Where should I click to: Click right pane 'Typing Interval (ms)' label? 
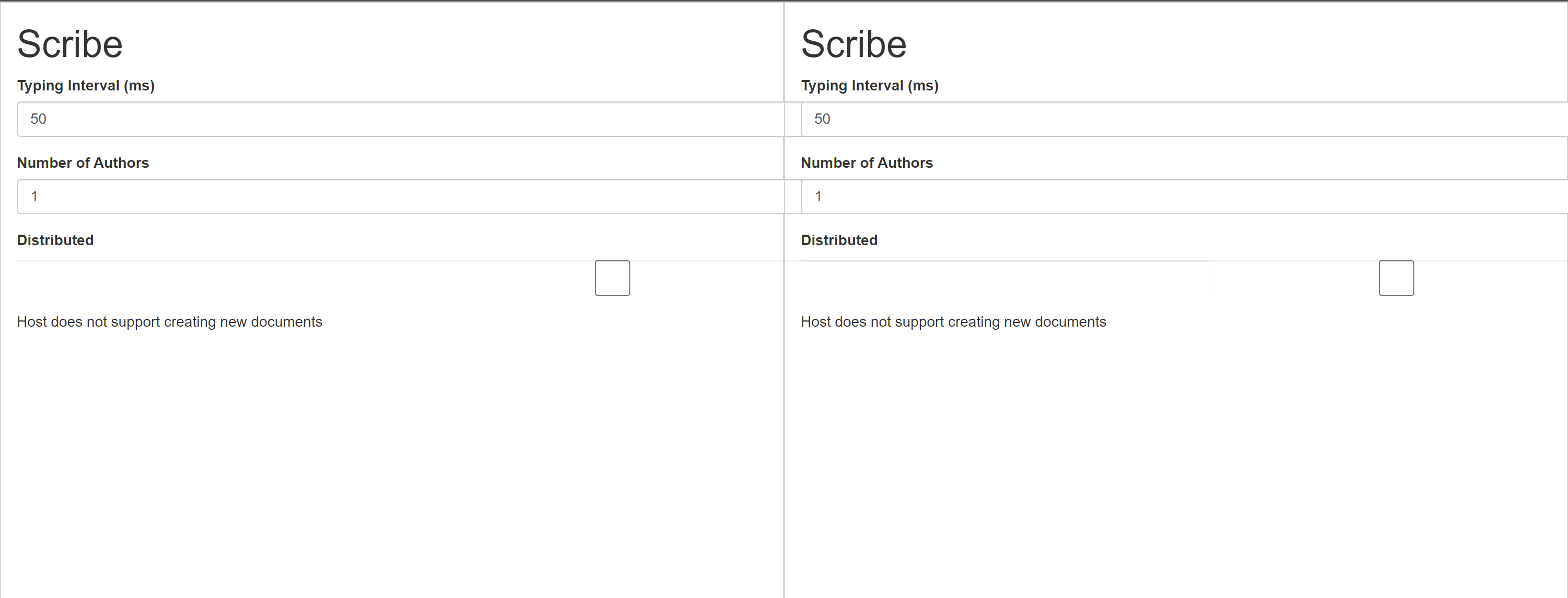click(x=870, y=86)
